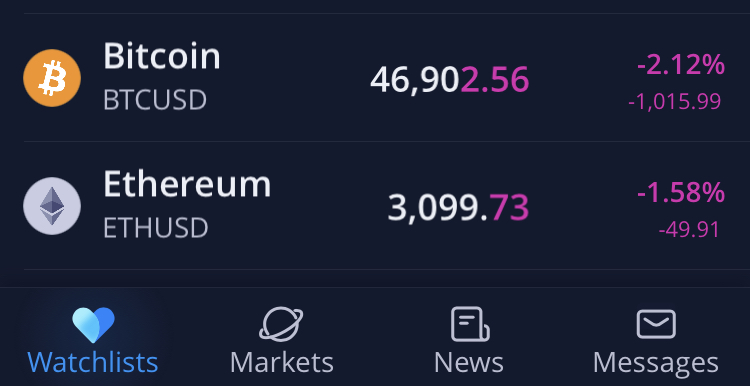The image size is (750, 386).
Task: Tap Bitcoin percent change -2.12%
Action: 681,65
